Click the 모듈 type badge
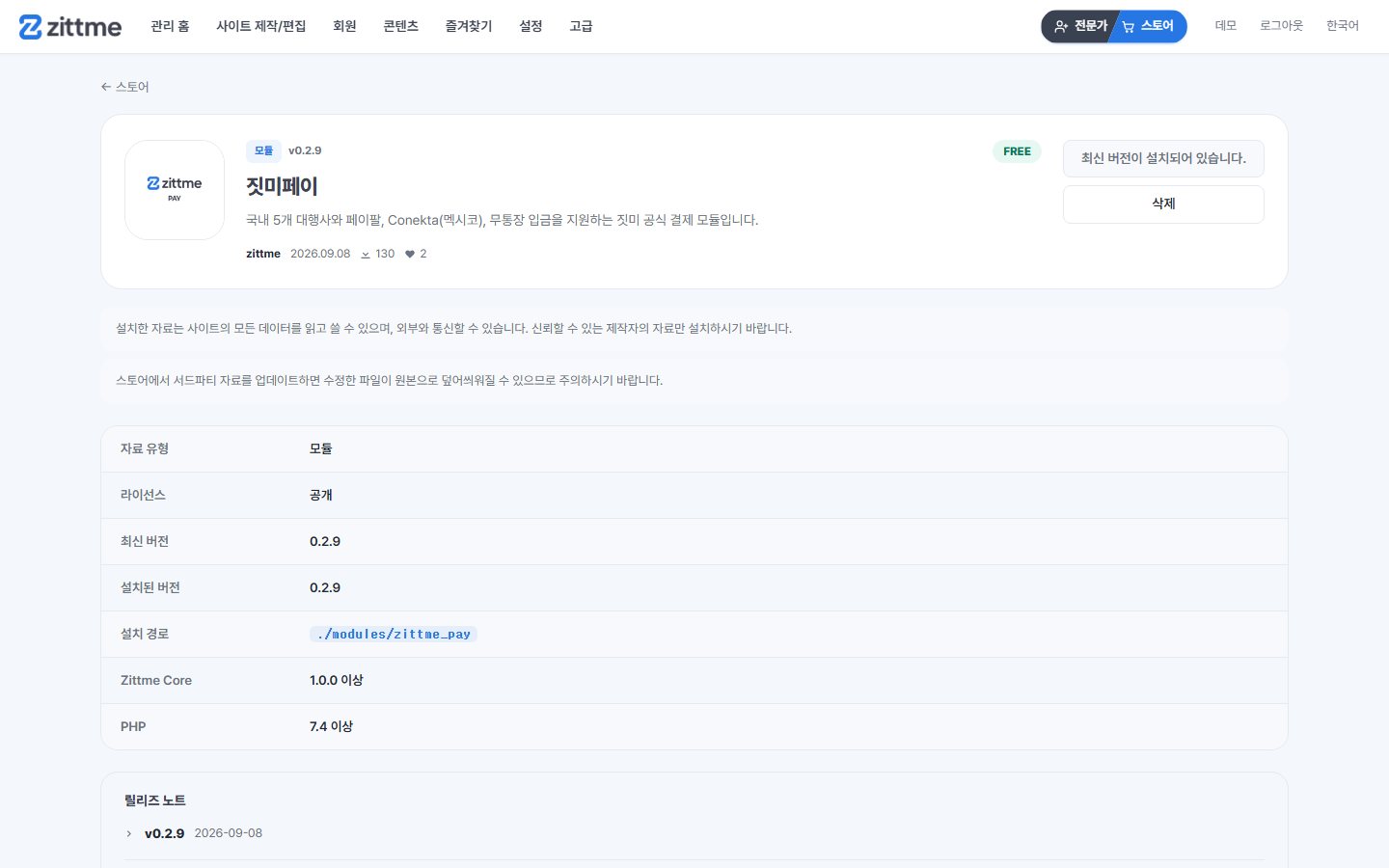 pyautogui.click(x=263, y=150)
